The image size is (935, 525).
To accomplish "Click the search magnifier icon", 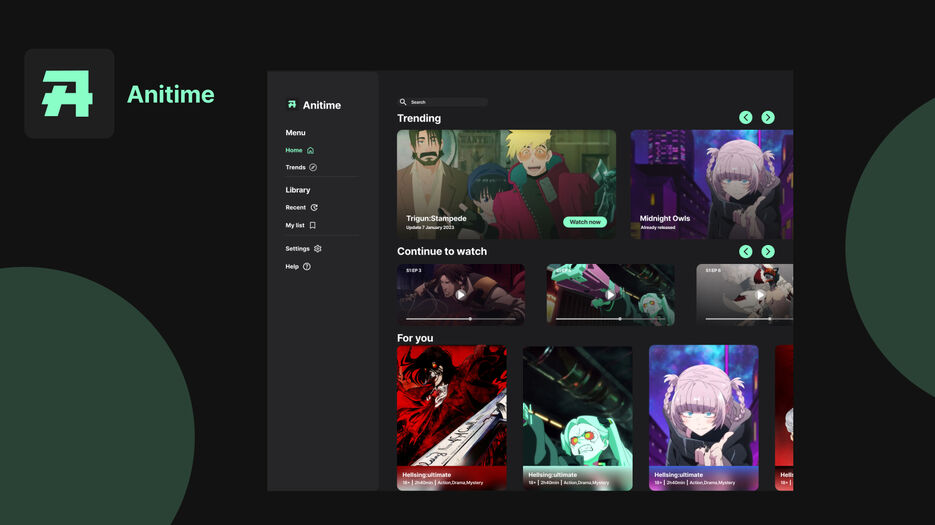I will 403,102.
